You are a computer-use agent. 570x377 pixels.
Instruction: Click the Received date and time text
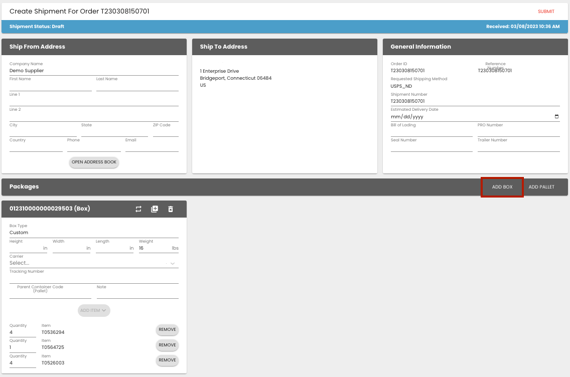tap(523, 27)
